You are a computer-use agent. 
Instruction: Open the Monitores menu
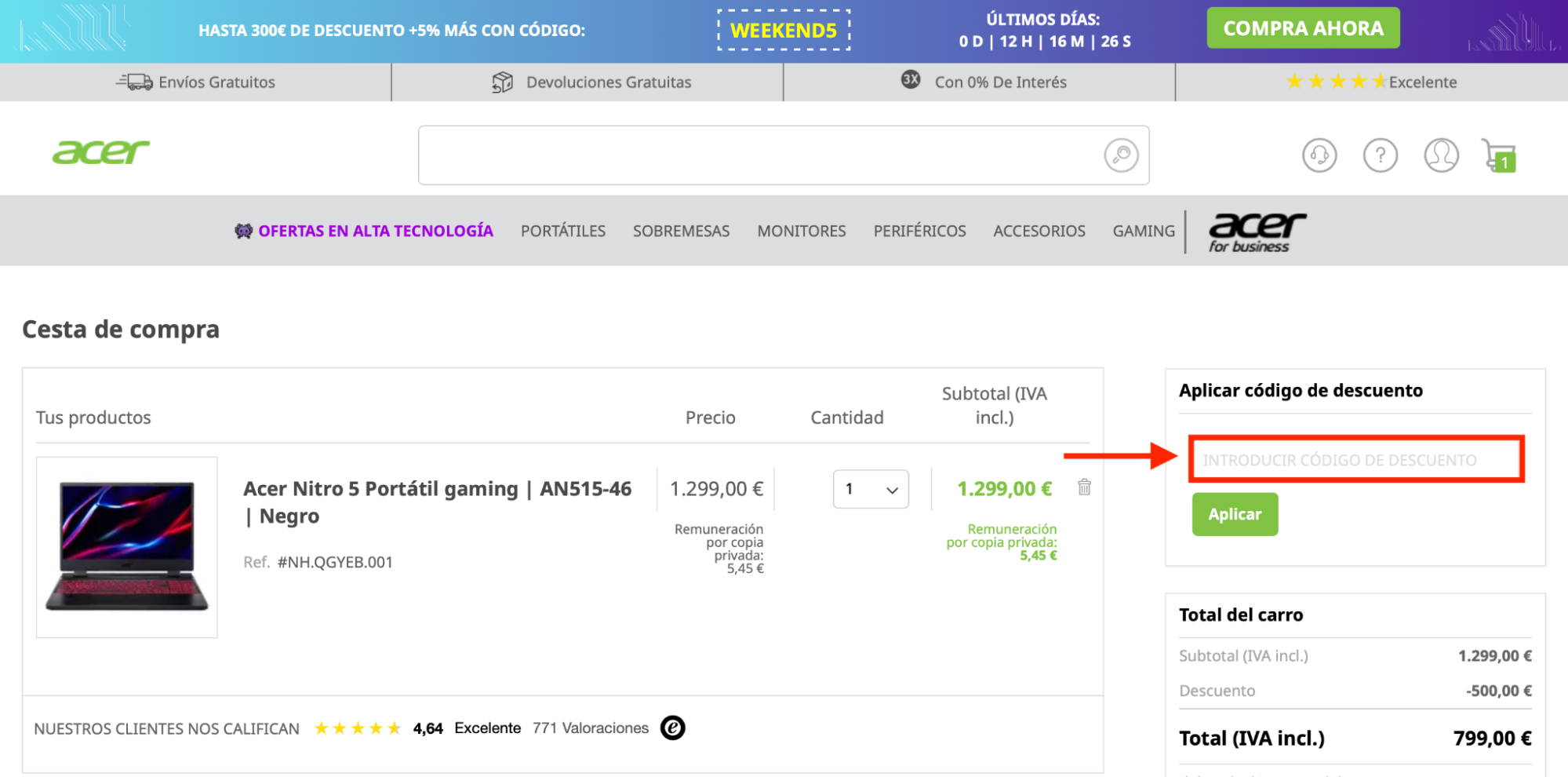[802, 231]
